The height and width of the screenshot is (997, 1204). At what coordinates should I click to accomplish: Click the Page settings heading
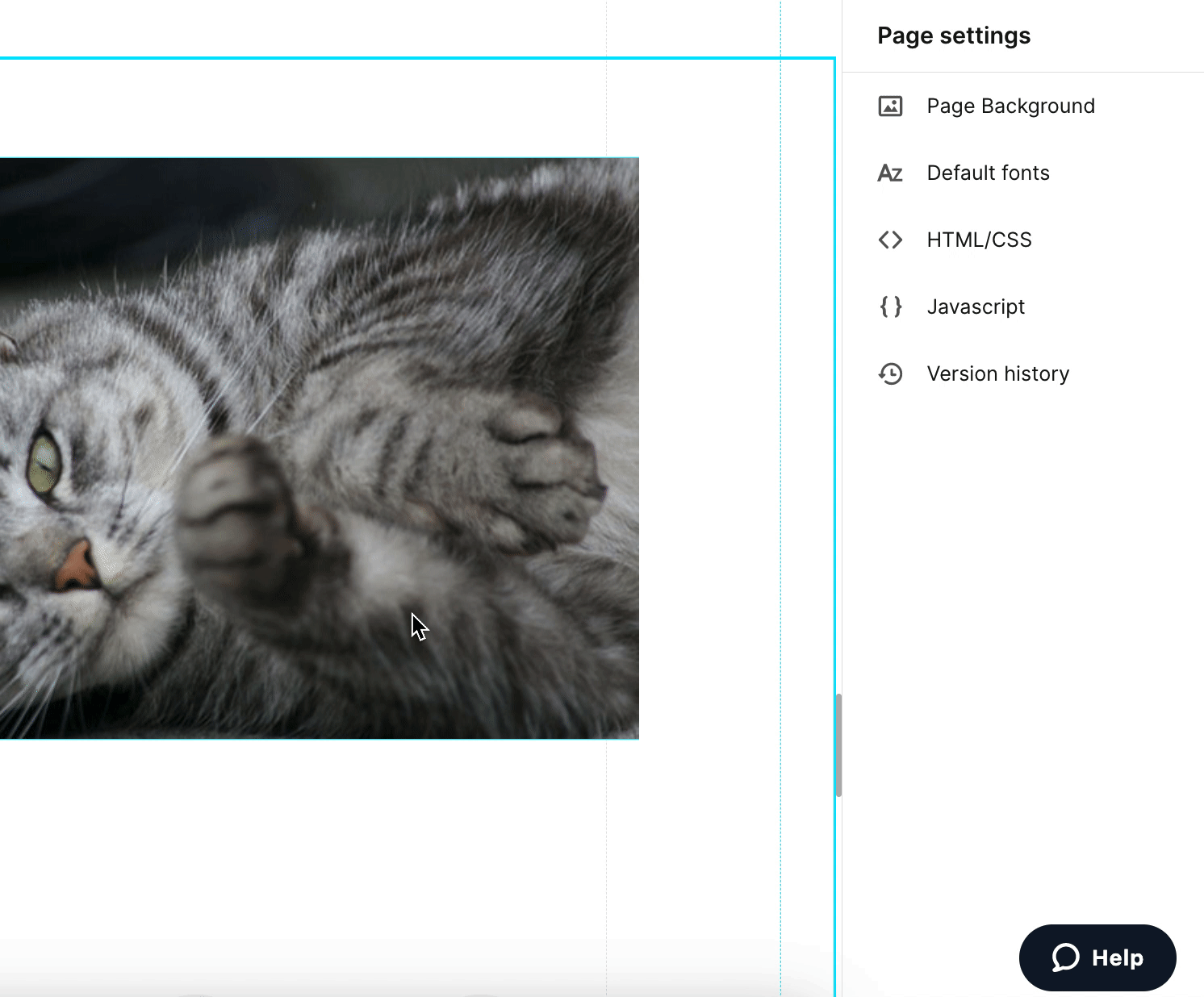tap(954, 35)
